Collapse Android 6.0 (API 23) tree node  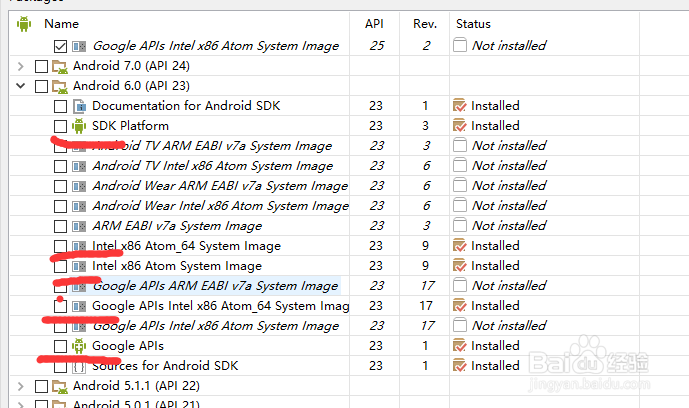click(20, 86)
